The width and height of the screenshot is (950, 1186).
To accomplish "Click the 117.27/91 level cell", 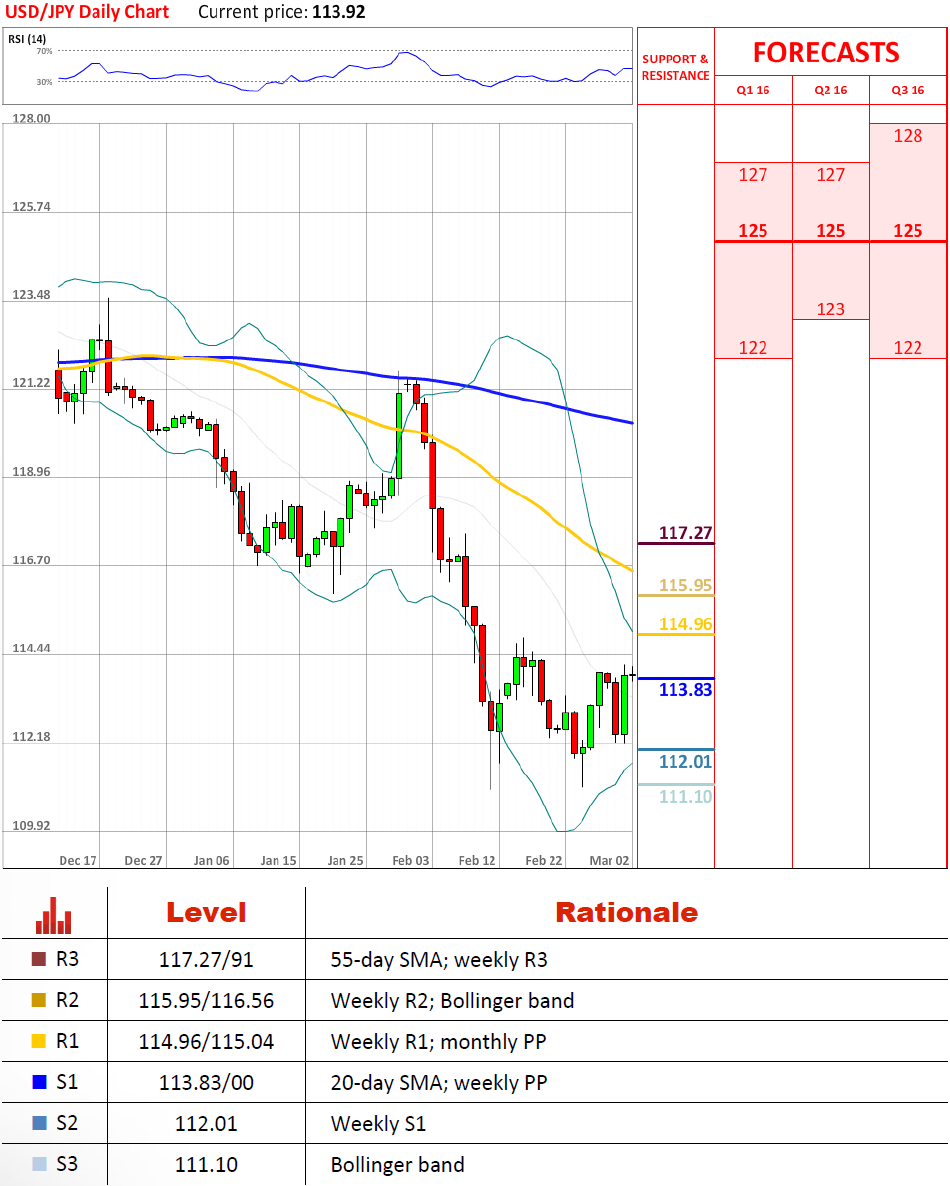I will tap(206, 960).
